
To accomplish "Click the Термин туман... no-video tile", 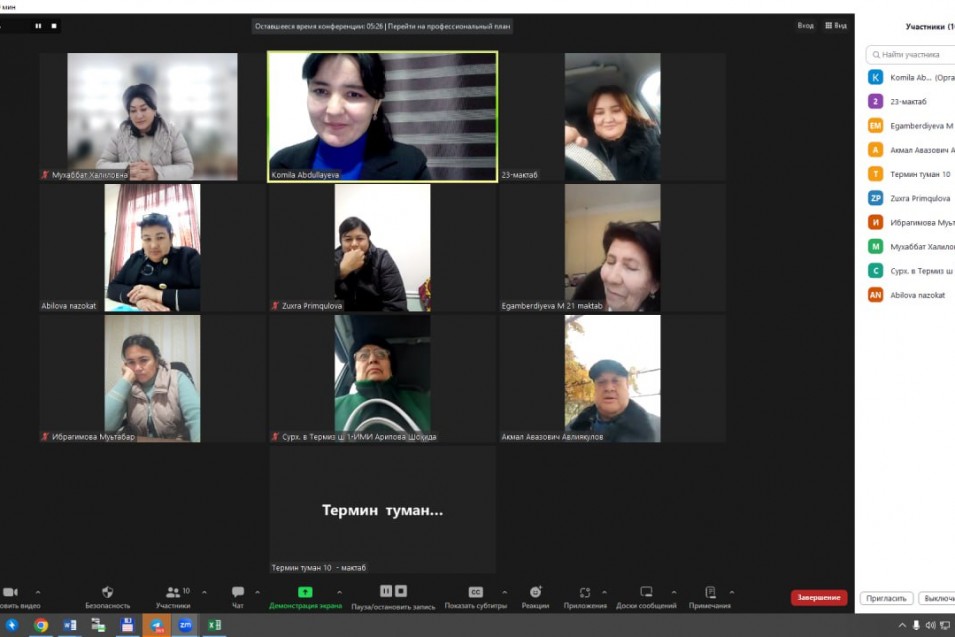I will [382, 510].
